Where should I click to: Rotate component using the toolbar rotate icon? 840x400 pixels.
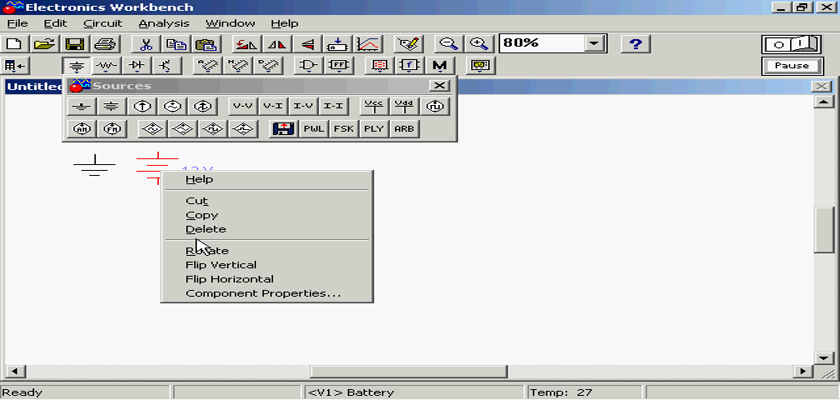(x=246, y=43)
